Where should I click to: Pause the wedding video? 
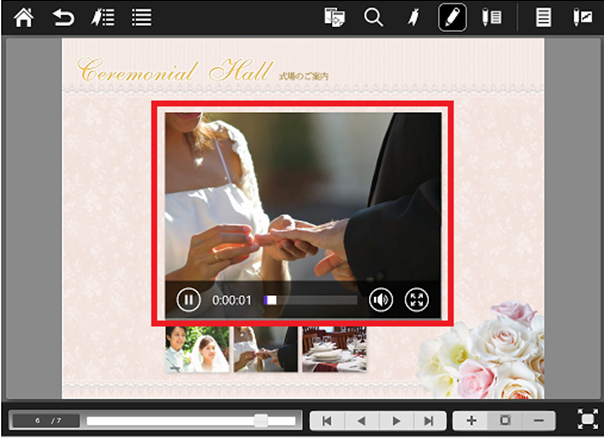click(x=188, y=299)
